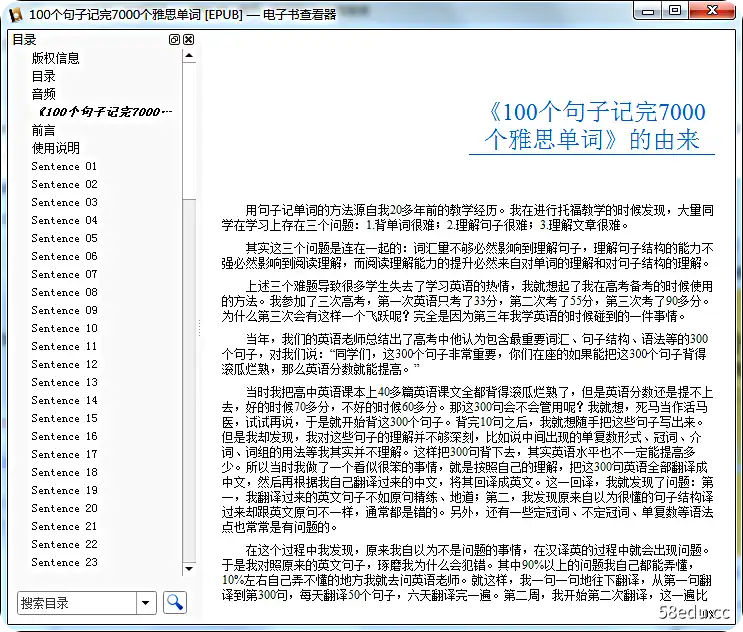The width and height of the screenshot is (743, 632).
Task: Go to Sentence 06
Action: tap(64, 256)
